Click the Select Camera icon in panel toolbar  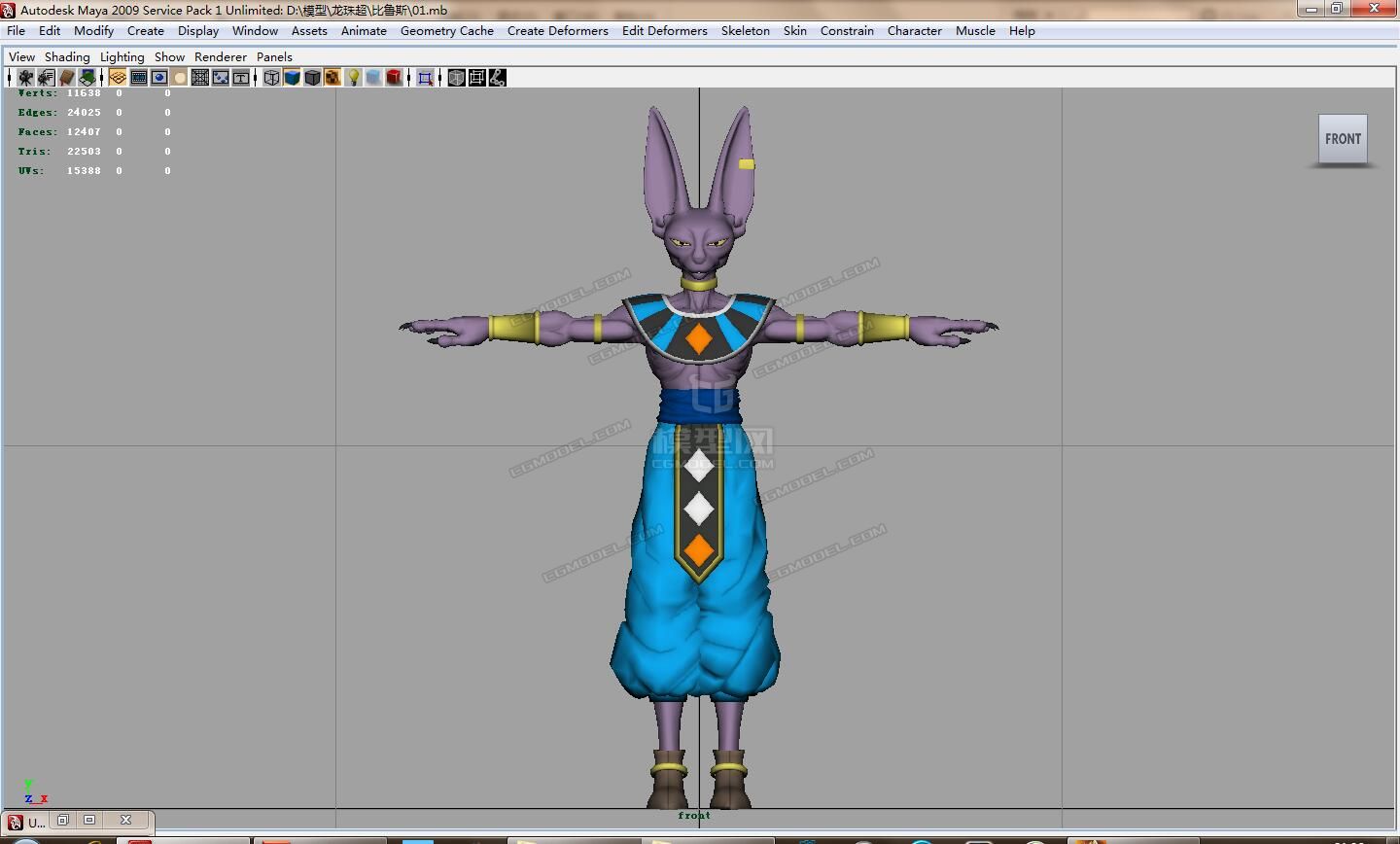click(26, 78)
